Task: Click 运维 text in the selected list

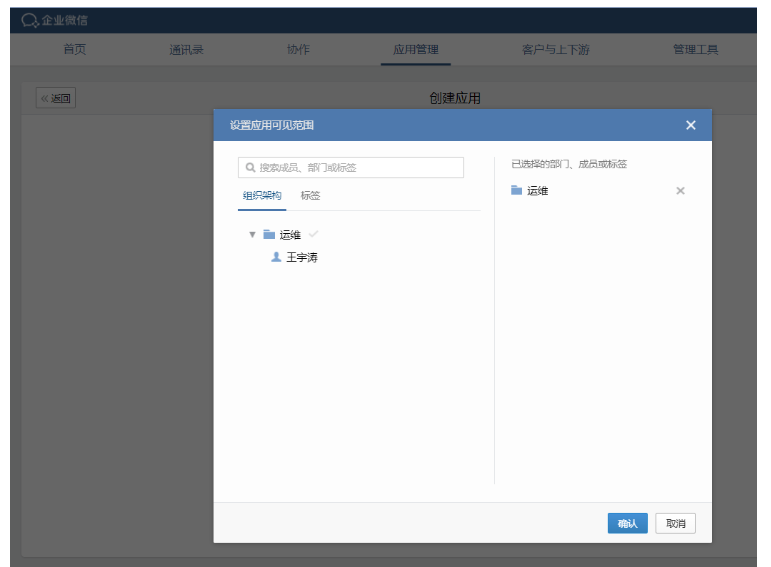Action: 537,190
